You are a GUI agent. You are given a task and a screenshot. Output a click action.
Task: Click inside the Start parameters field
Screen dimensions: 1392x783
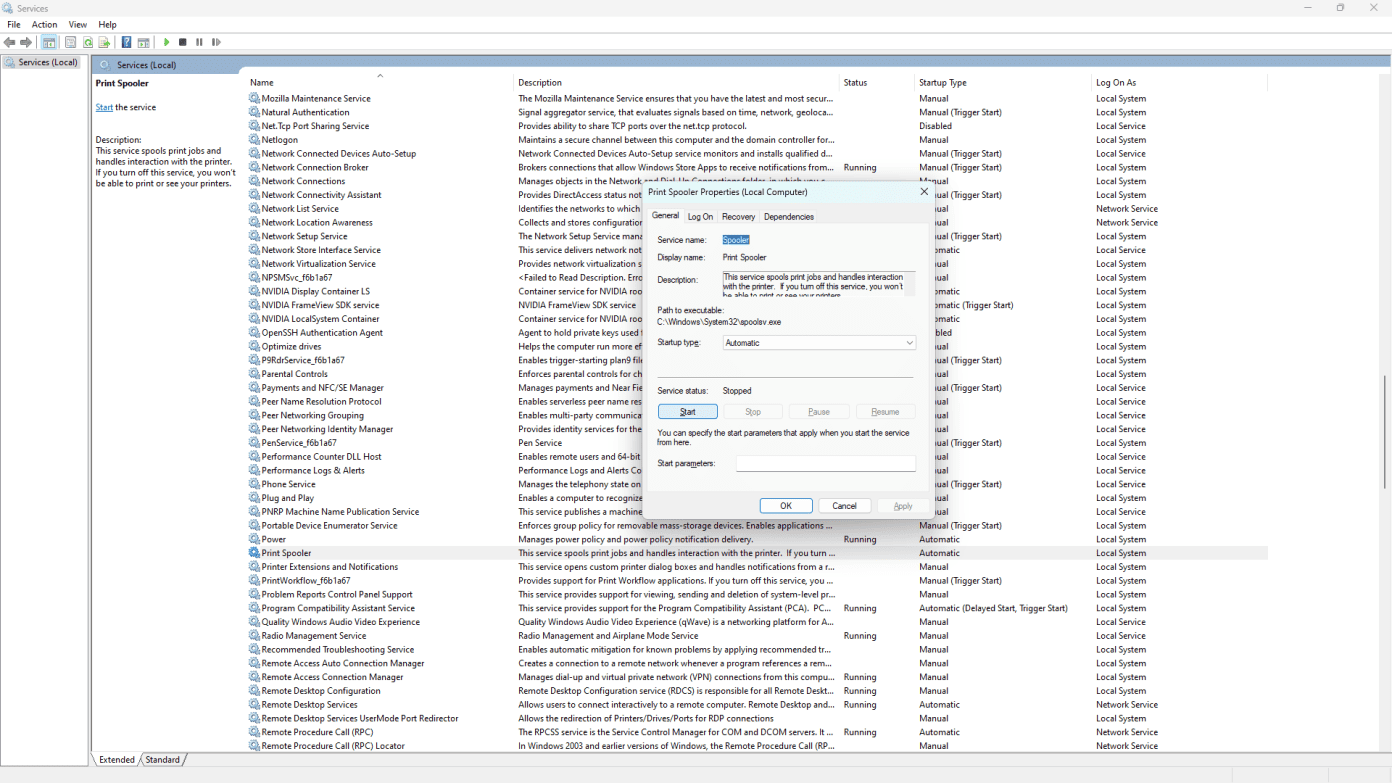pyautogui.click(x=825, y=463)
